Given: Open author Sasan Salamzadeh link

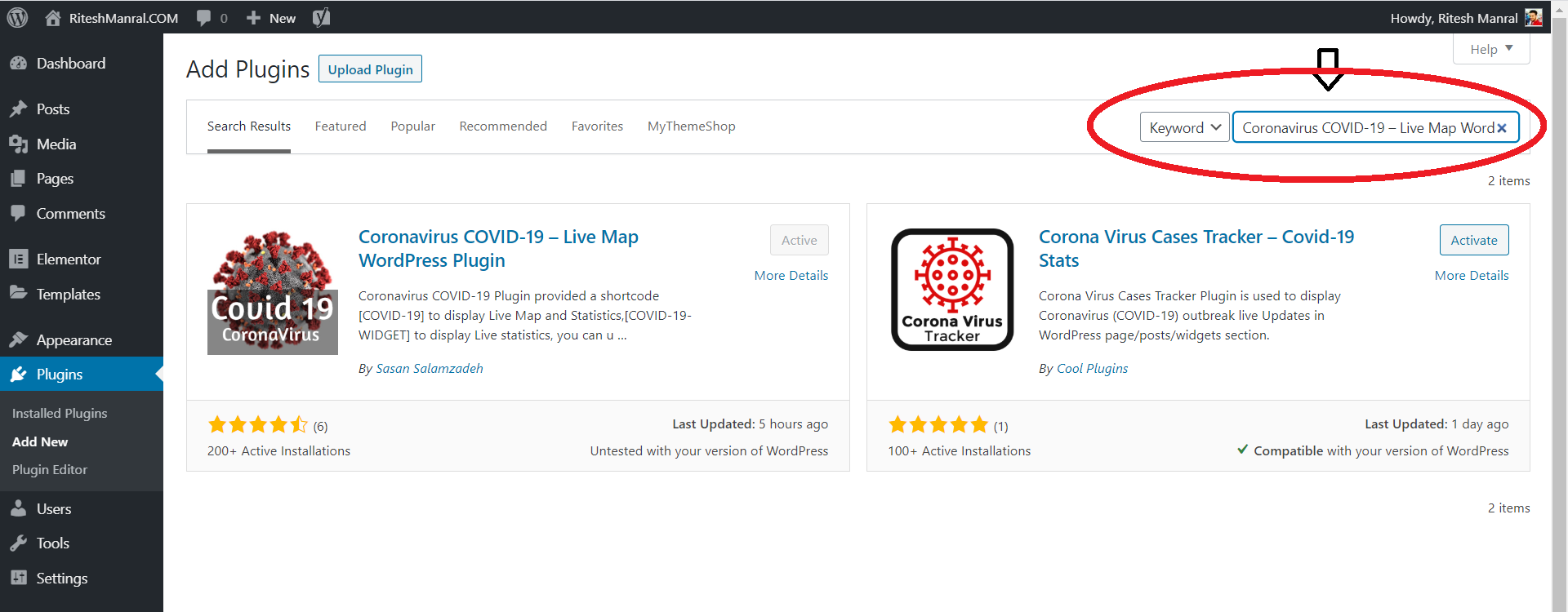Looking at the screenshot, I should click(x=430, y=369).
